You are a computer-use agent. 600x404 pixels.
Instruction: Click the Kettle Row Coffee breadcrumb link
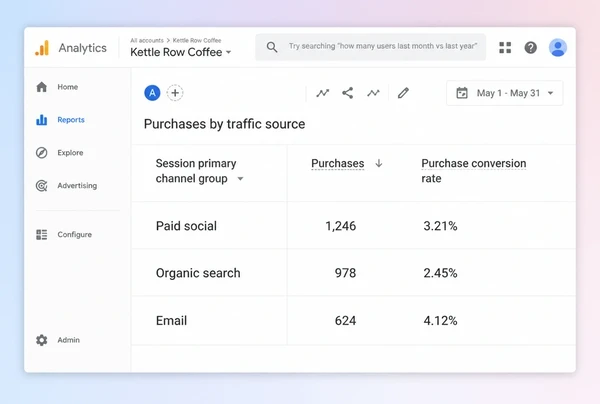pyautogui.click(x=197, y=40)
